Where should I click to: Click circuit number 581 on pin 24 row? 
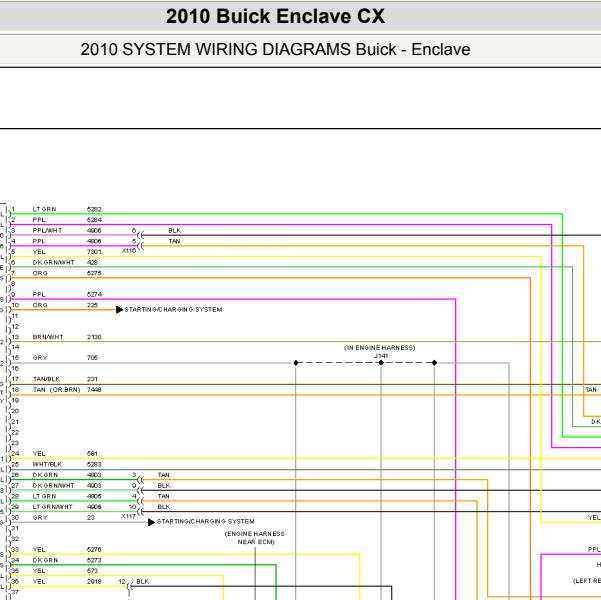92,454
